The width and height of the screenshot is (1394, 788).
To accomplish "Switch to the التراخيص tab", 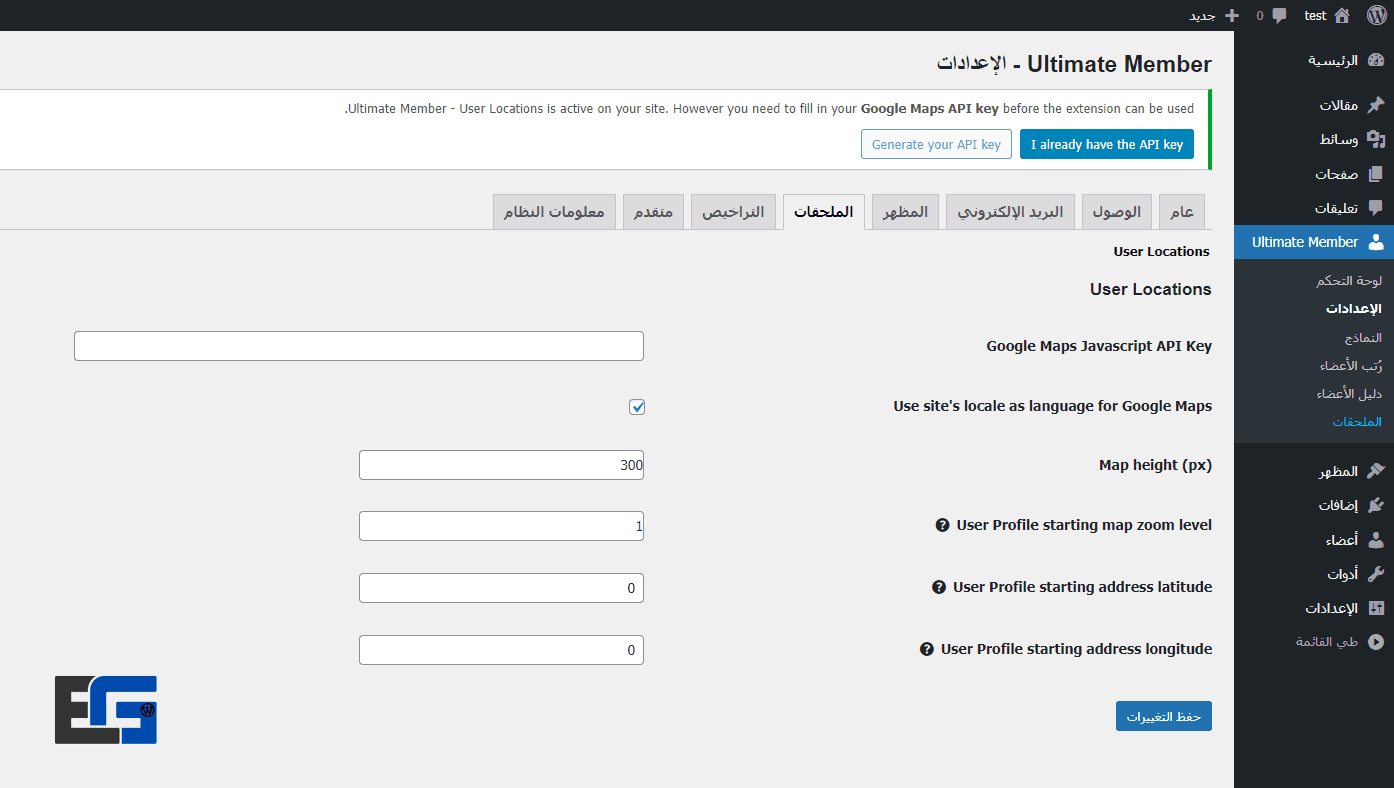I will pyautogui.click(x=733, y=211).
